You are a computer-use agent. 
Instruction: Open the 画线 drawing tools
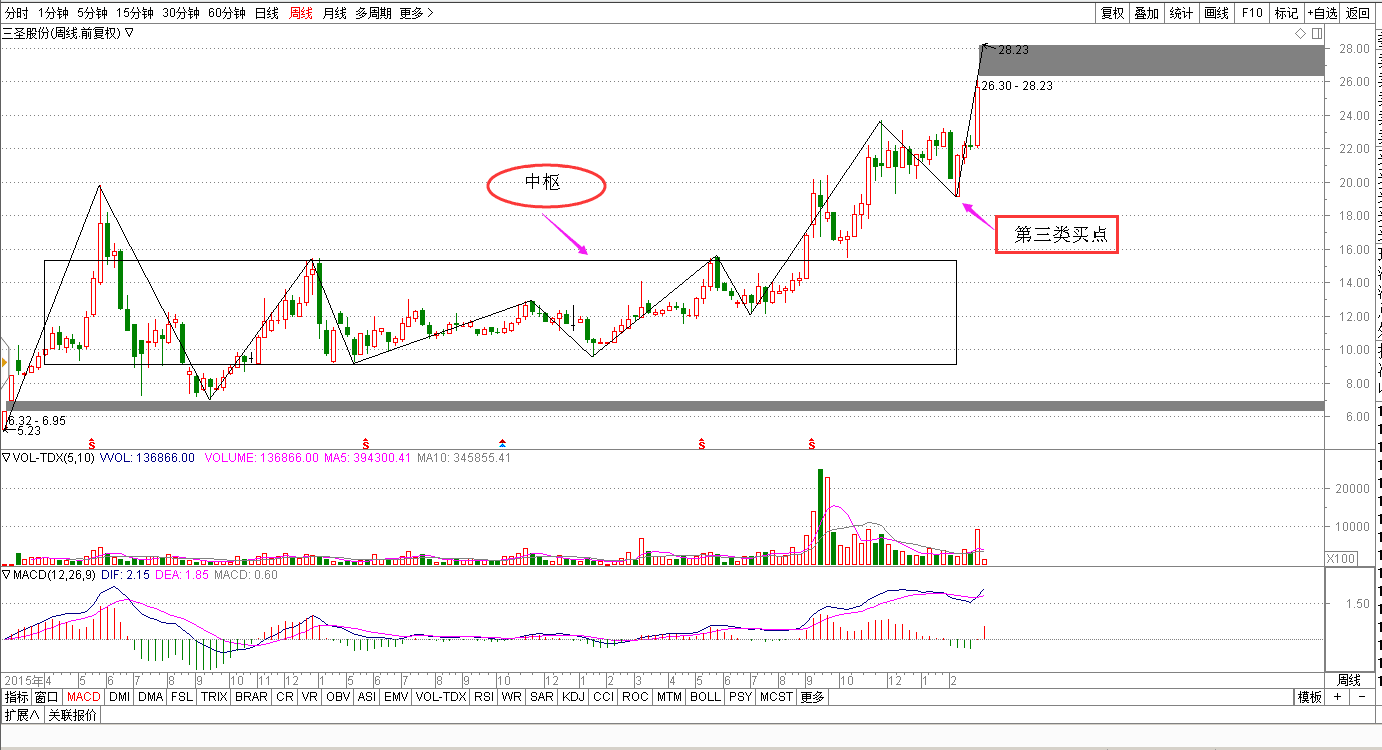pos(1216,13)
